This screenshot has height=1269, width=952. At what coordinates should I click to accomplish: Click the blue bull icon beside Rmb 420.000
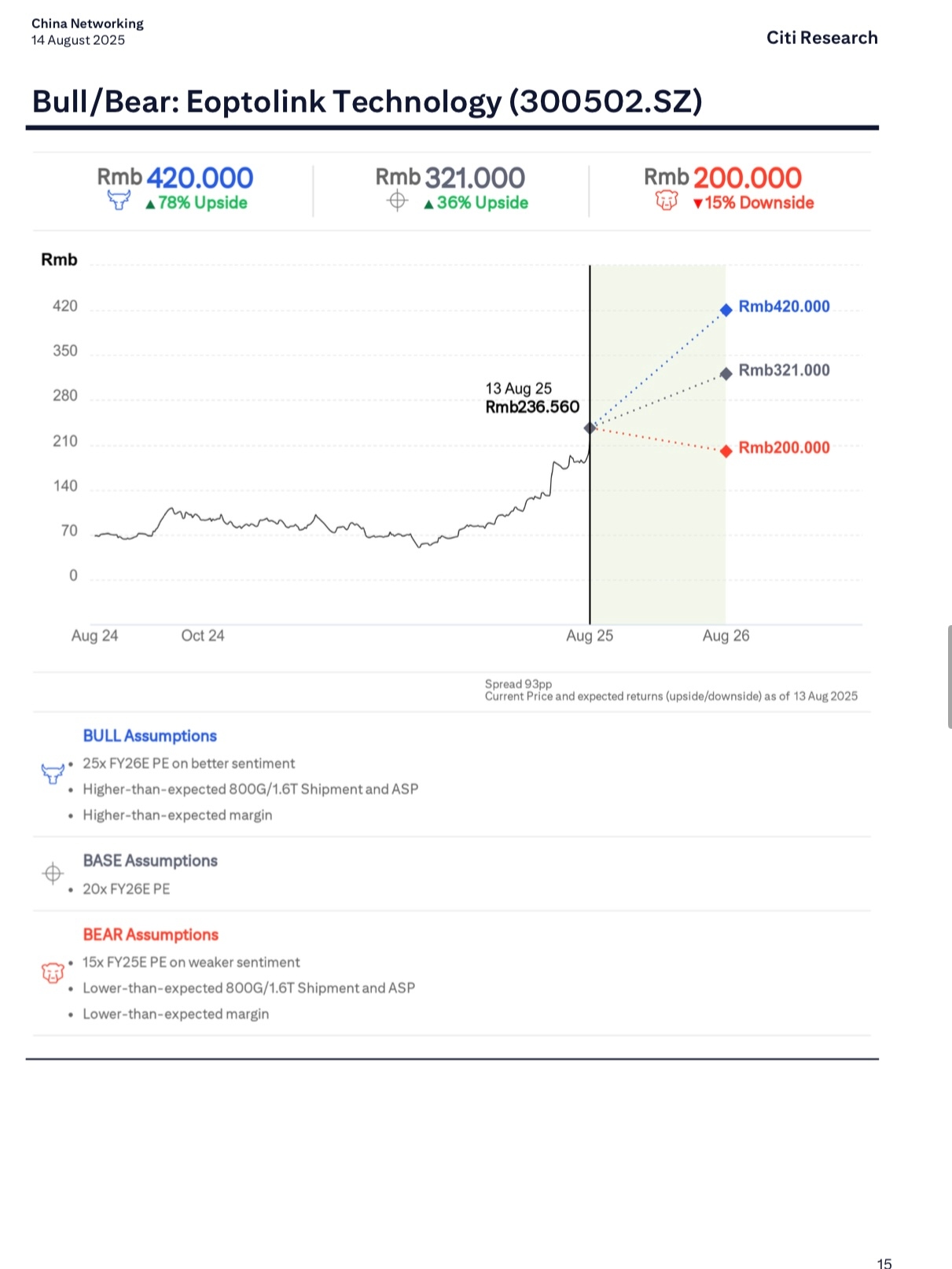click(119, 201)
